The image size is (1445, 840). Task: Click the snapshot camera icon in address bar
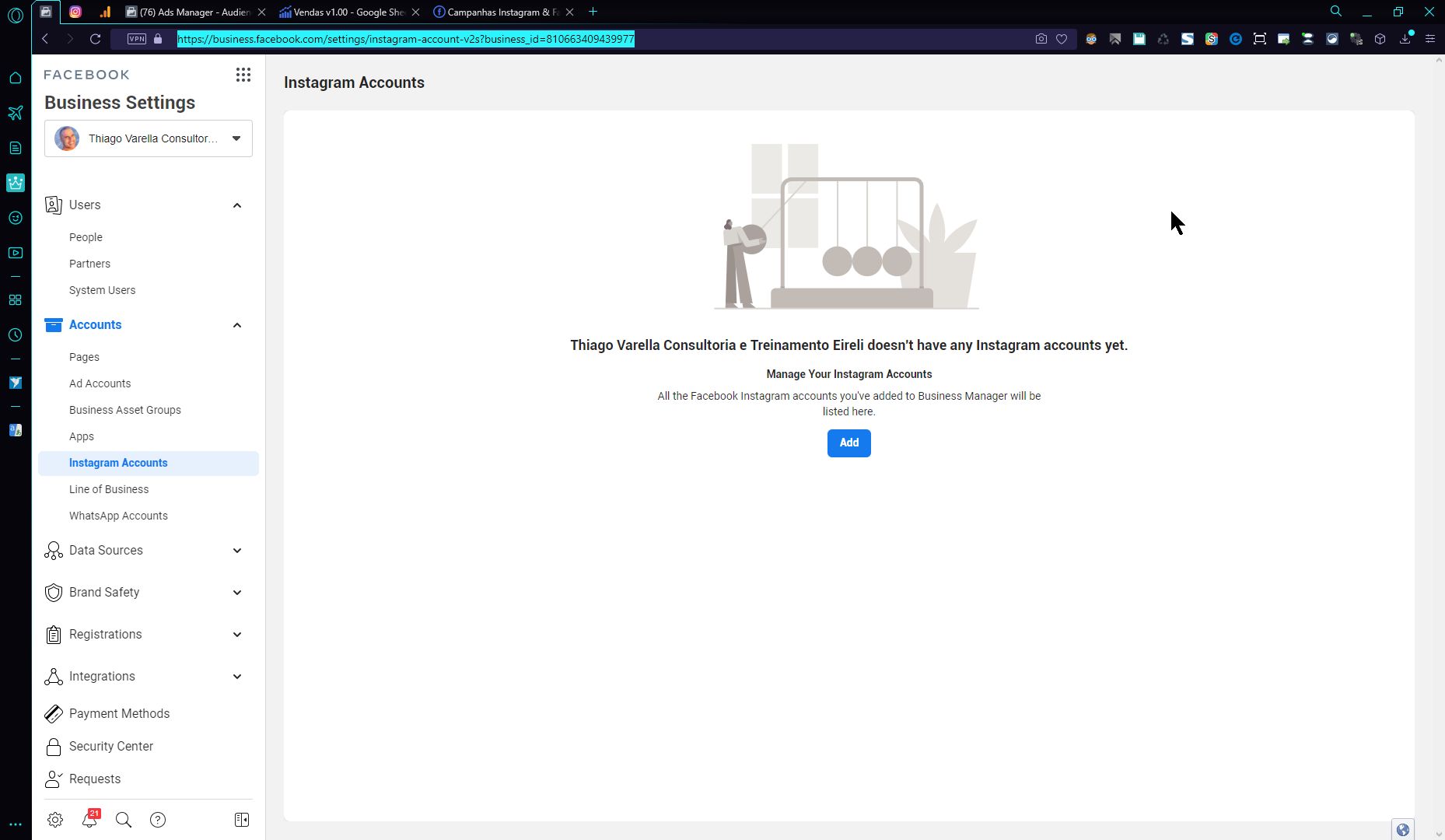pyautogui.click(x=1041, y=39)
